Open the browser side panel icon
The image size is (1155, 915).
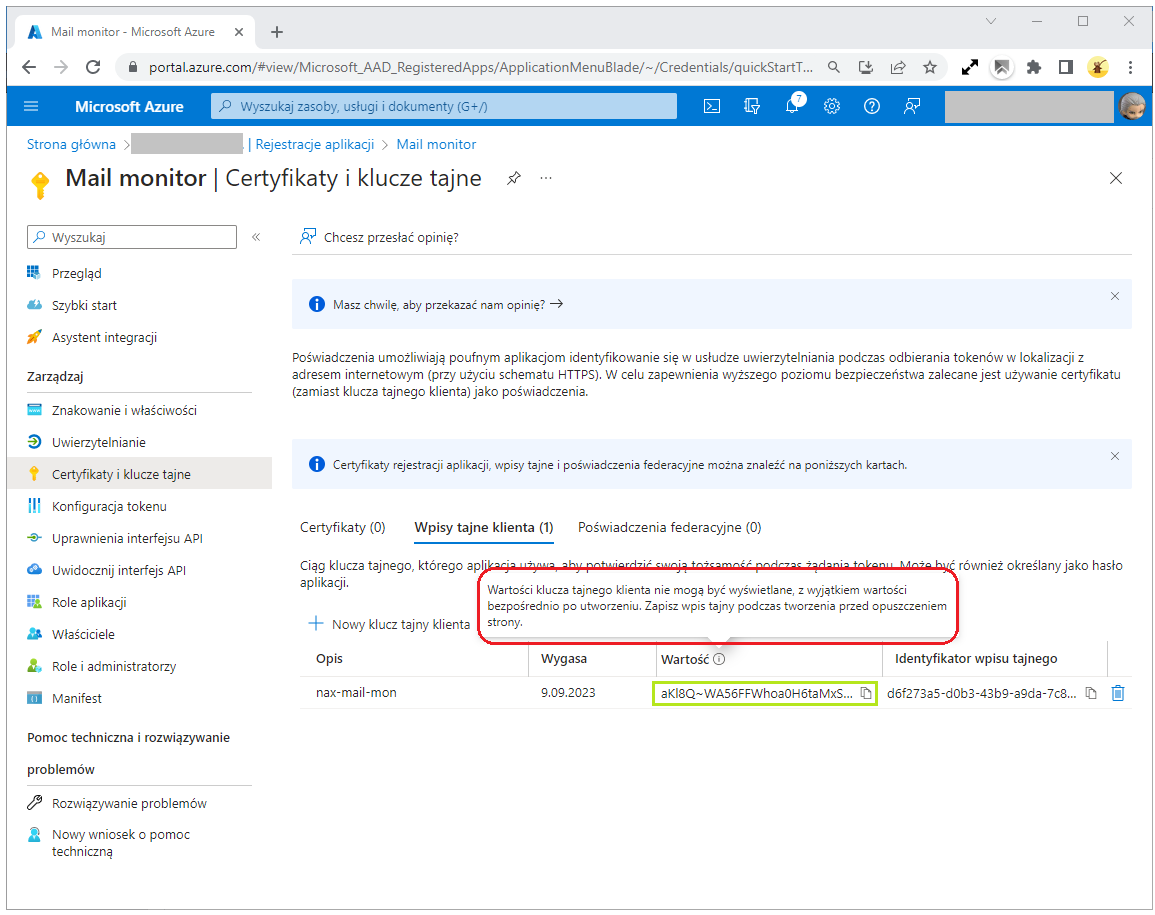[1065, 67]
